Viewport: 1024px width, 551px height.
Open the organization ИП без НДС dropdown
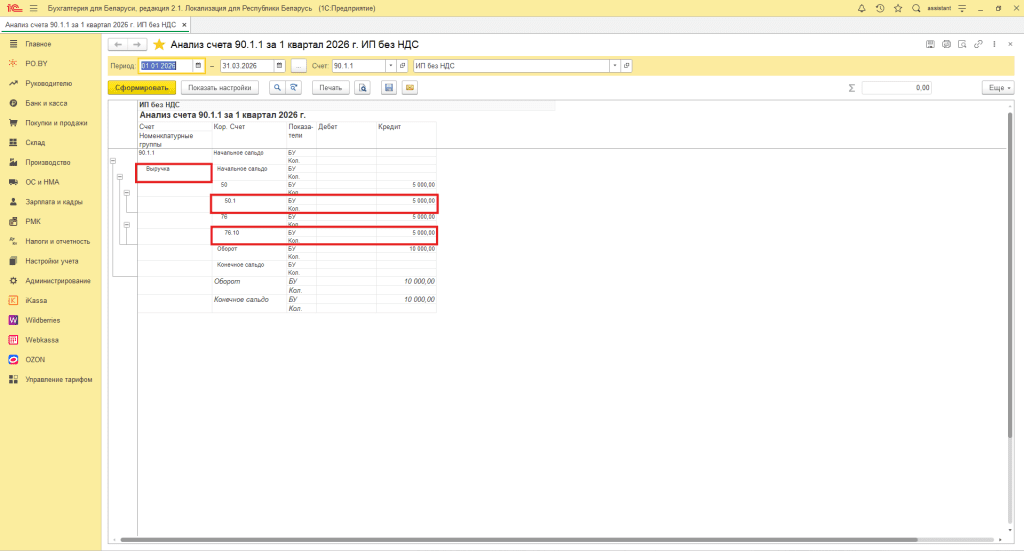click(x=613, y=66)
